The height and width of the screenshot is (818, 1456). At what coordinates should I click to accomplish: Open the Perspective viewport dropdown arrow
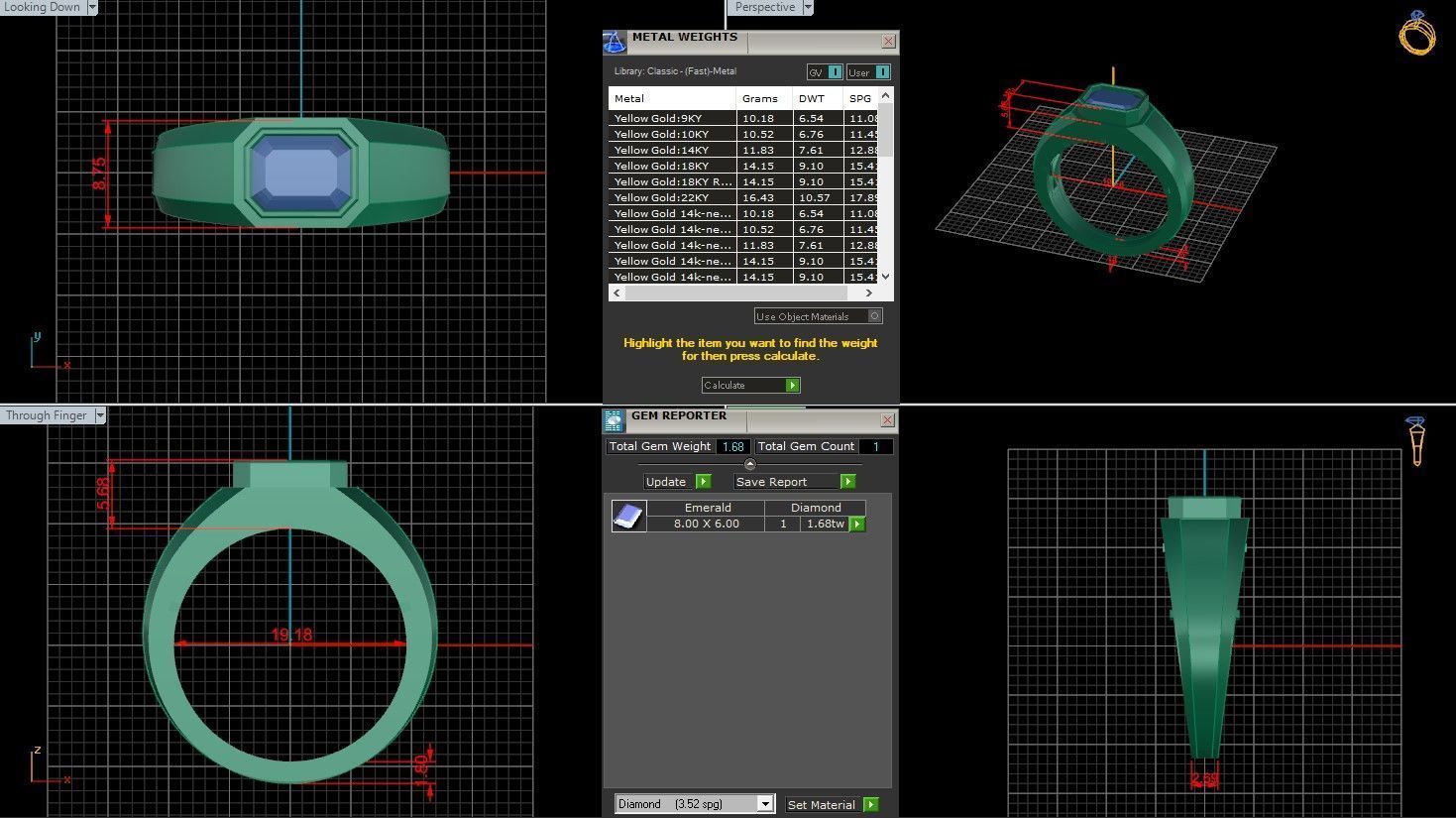(807, 7)
